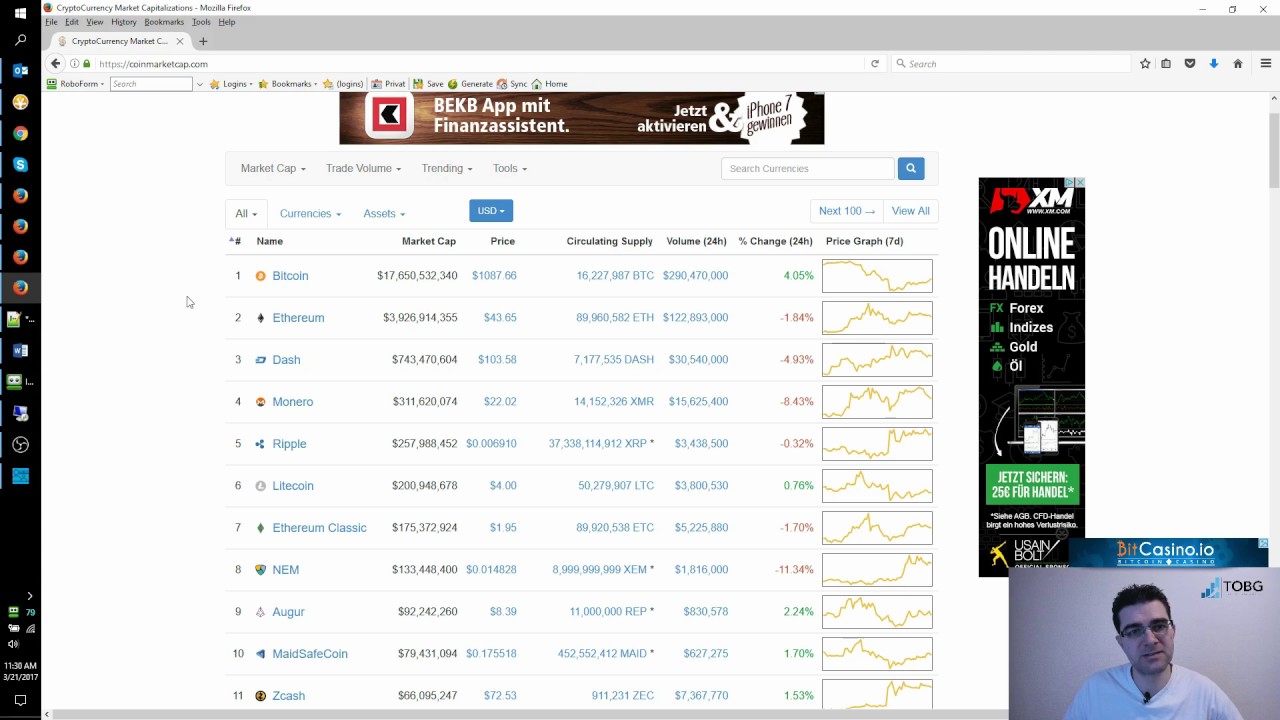
Task: Open the View menu
Action: pyautogui.click(x=95, y=22)
